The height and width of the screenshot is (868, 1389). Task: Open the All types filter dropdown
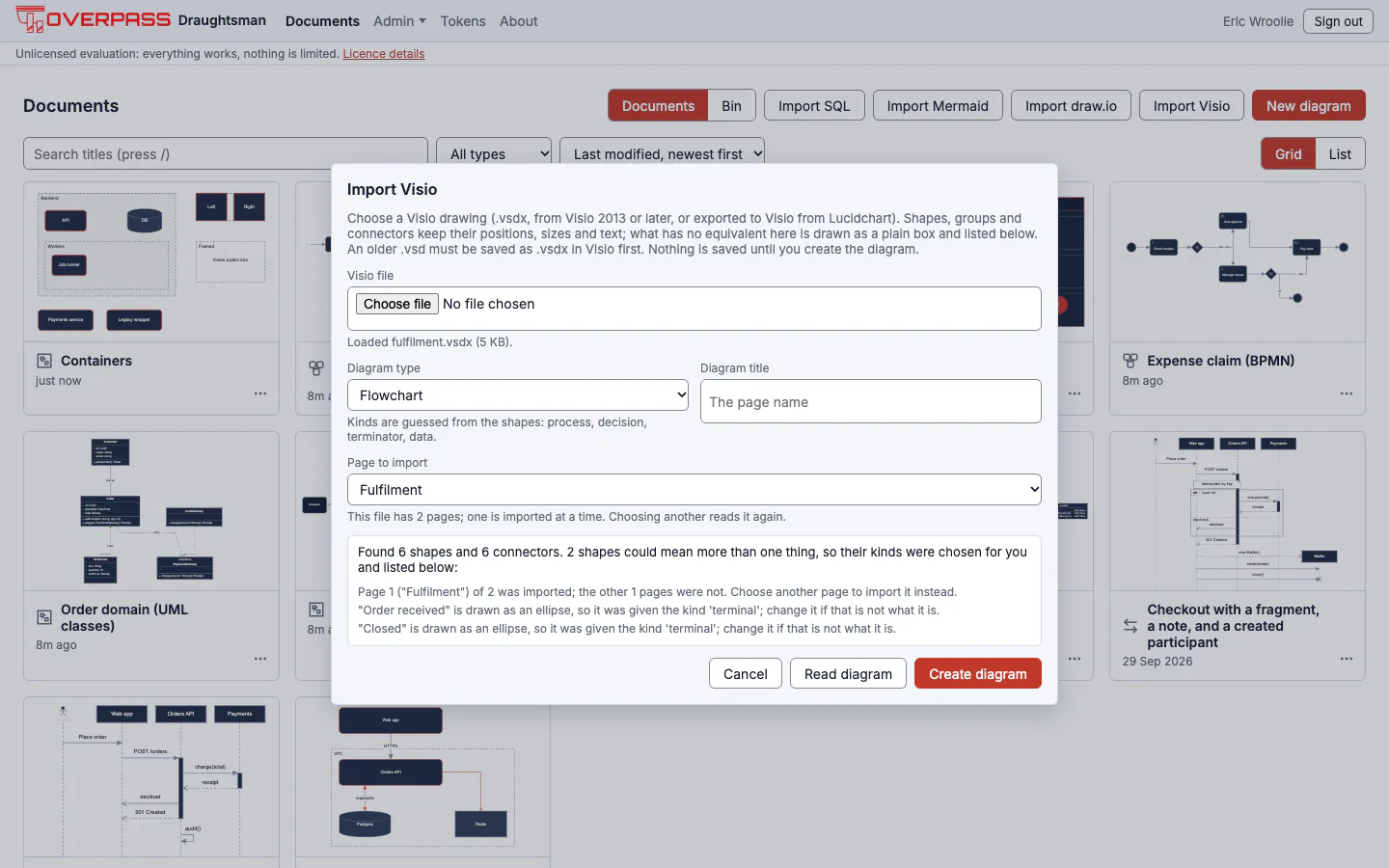494,153
